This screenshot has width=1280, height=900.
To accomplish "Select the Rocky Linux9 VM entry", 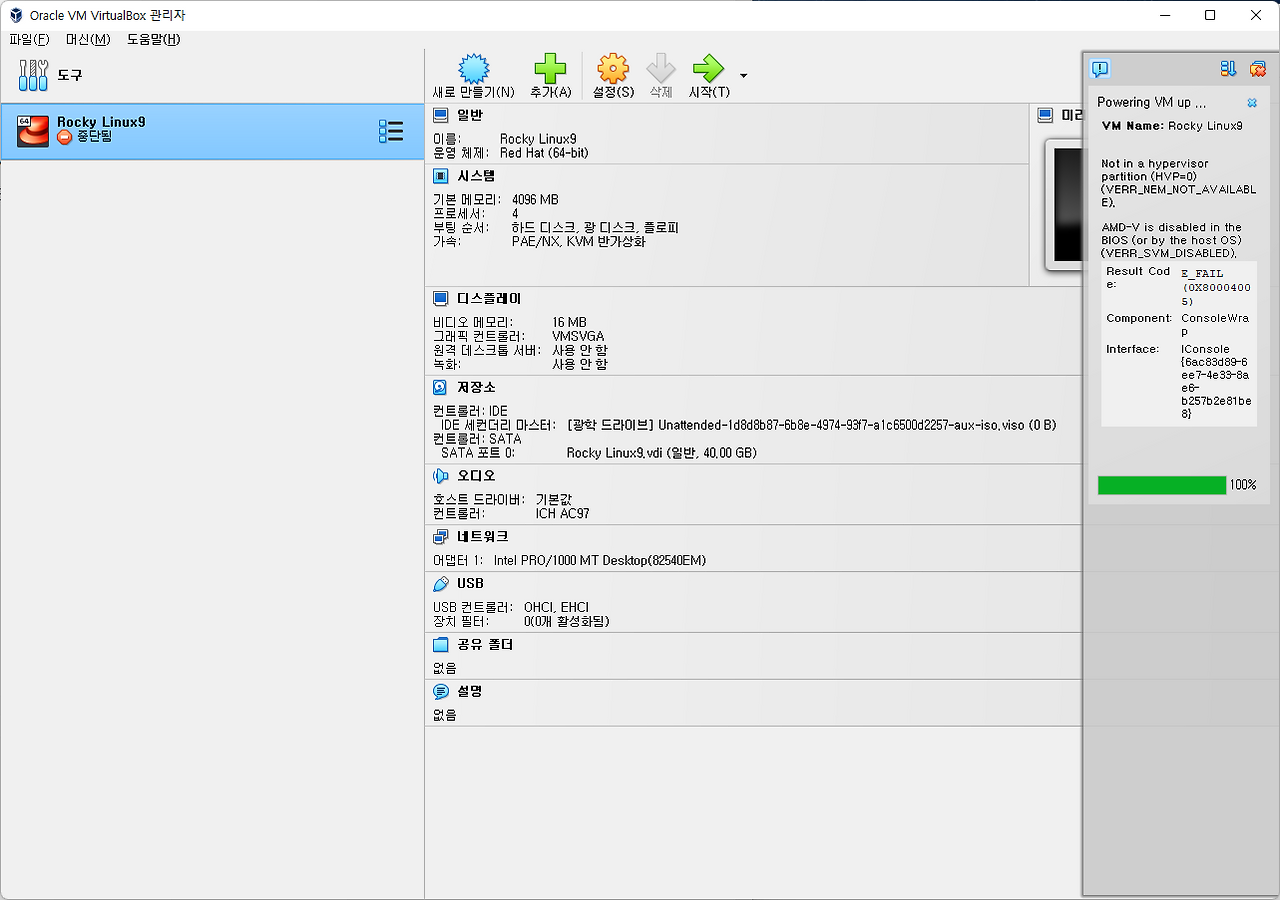I will pyautogui.click(x=212, y=131).
